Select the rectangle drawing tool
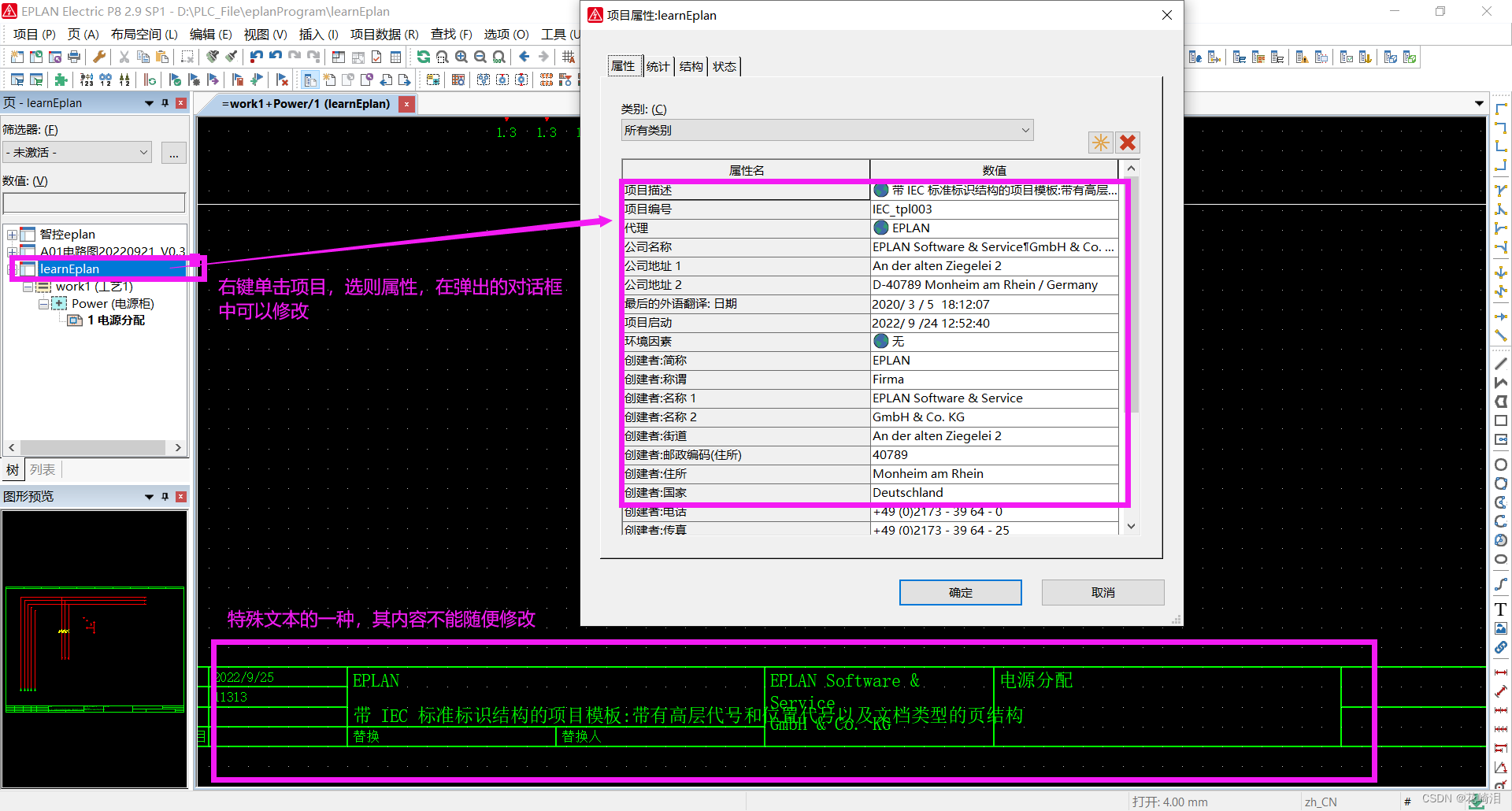Screen dimensions: 1512x811 point(1501,420)
